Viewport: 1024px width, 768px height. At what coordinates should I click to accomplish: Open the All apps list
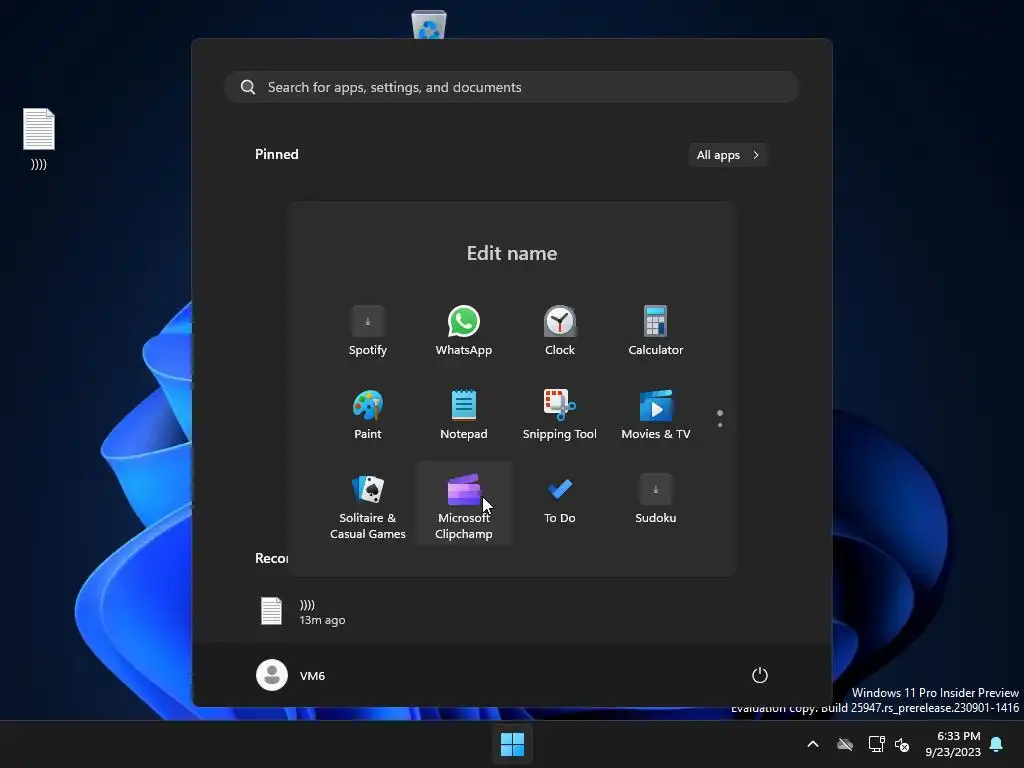pos(728,155)
